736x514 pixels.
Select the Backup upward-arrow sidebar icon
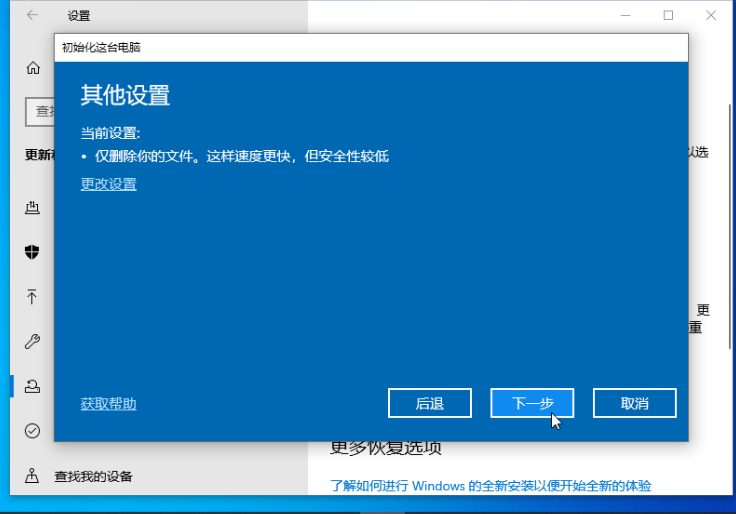coord(32,297)
